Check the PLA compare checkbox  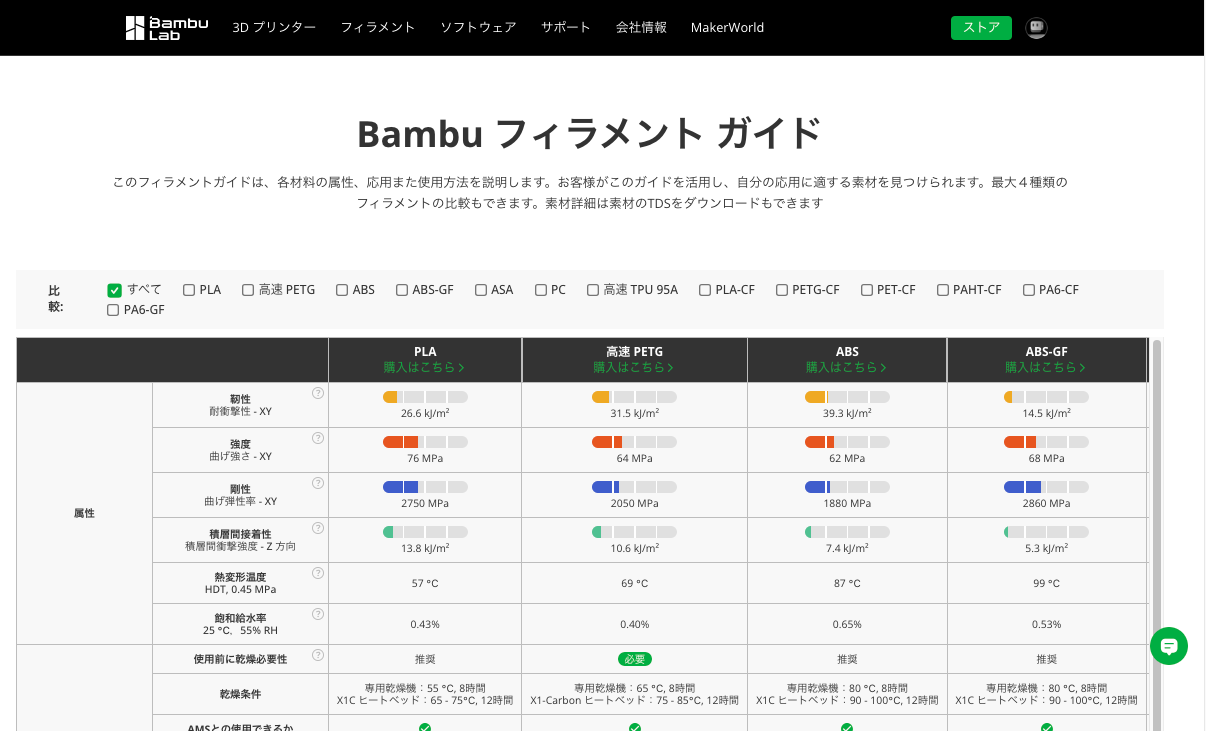(x=189, y=290)
